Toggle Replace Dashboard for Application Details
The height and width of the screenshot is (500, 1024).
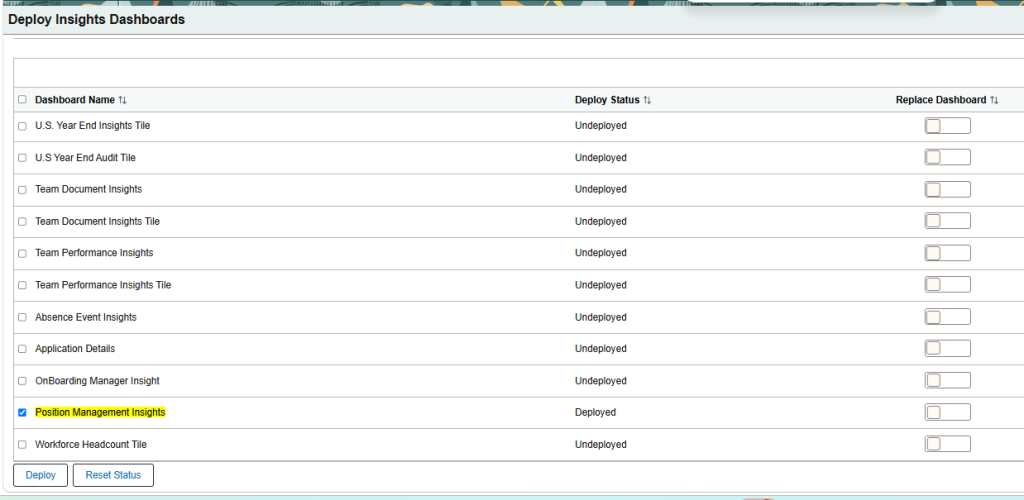pos(948,349)
